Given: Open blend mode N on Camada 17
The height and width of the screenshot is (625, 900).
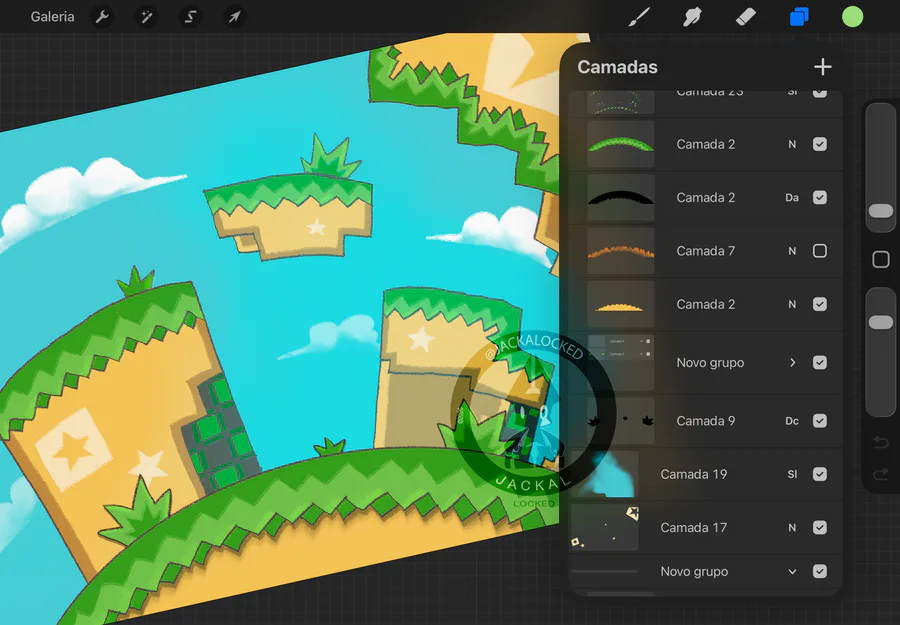Looking at the screenshot, I should pos(792,527).
